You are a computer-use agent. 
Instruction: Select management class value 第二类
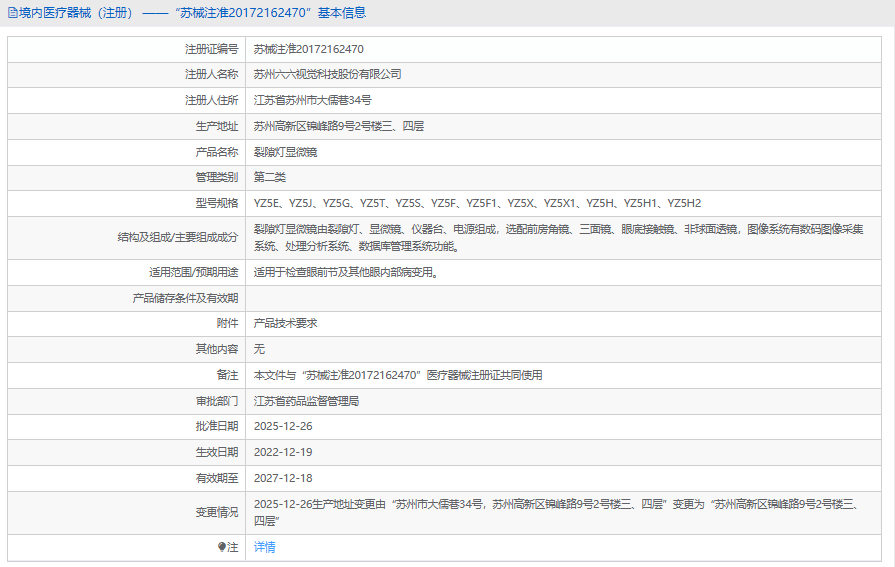(x=269, y=177)
